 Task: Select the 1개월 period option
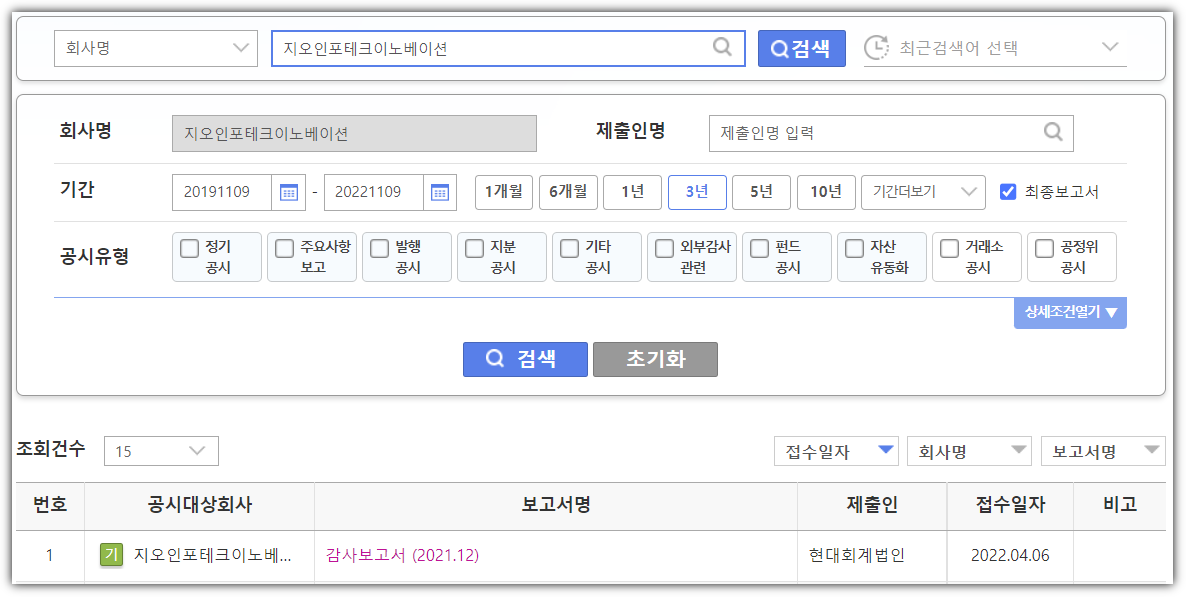coord(504,192)
